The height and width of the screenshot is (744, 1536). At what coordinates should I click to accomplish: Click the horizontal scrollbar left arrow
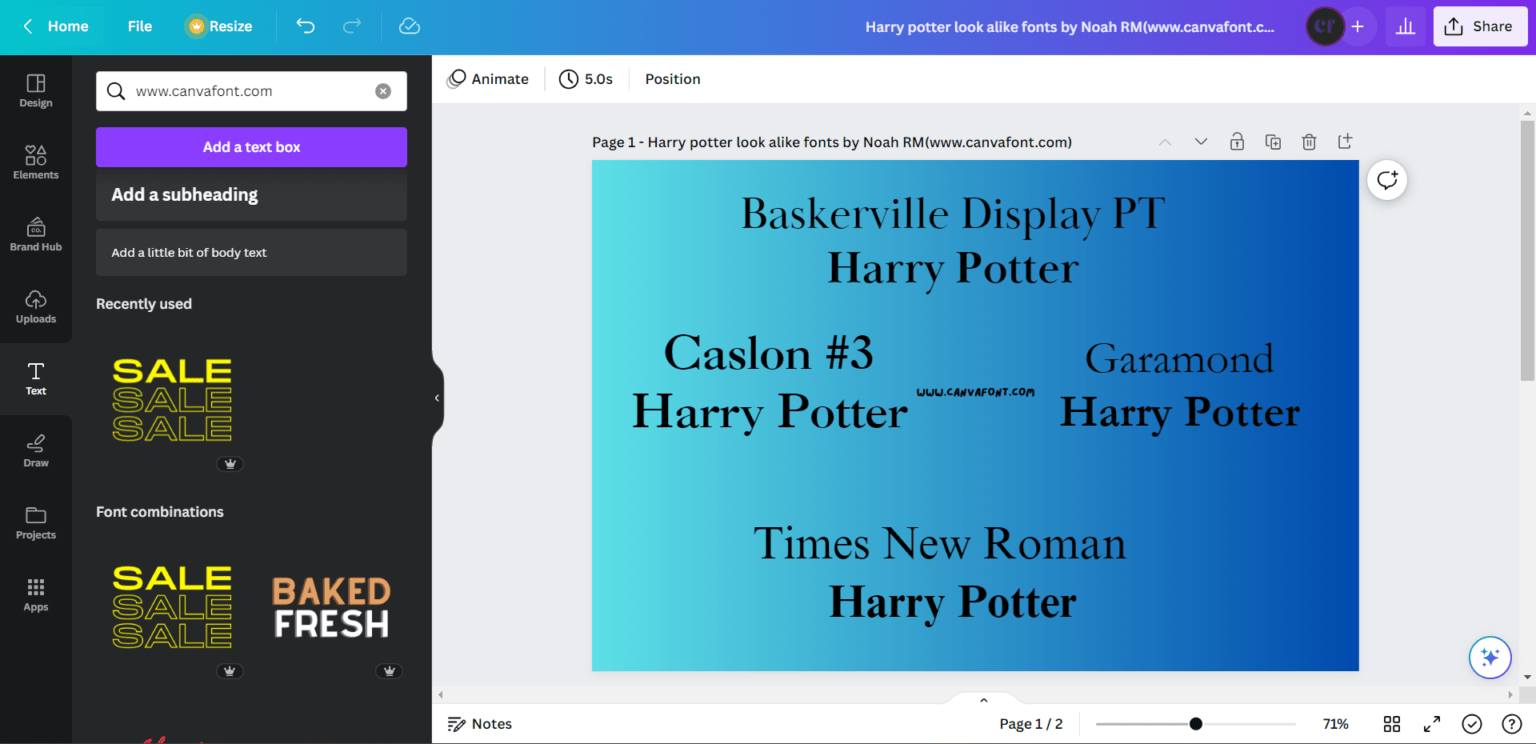[441, 694]
